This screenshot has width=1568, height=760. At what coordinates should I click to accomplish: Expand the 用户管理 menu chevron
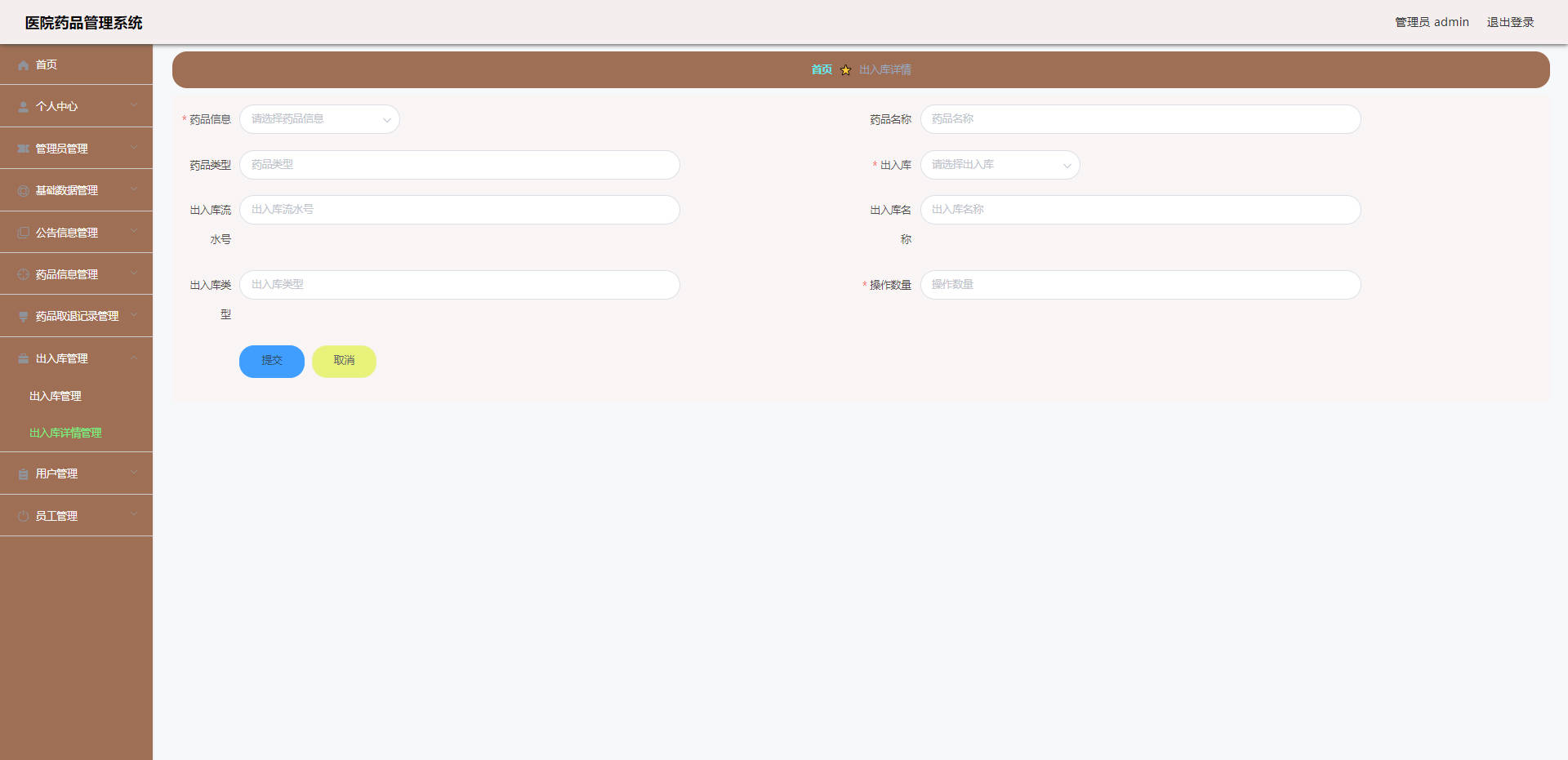[x=134, y=473]
